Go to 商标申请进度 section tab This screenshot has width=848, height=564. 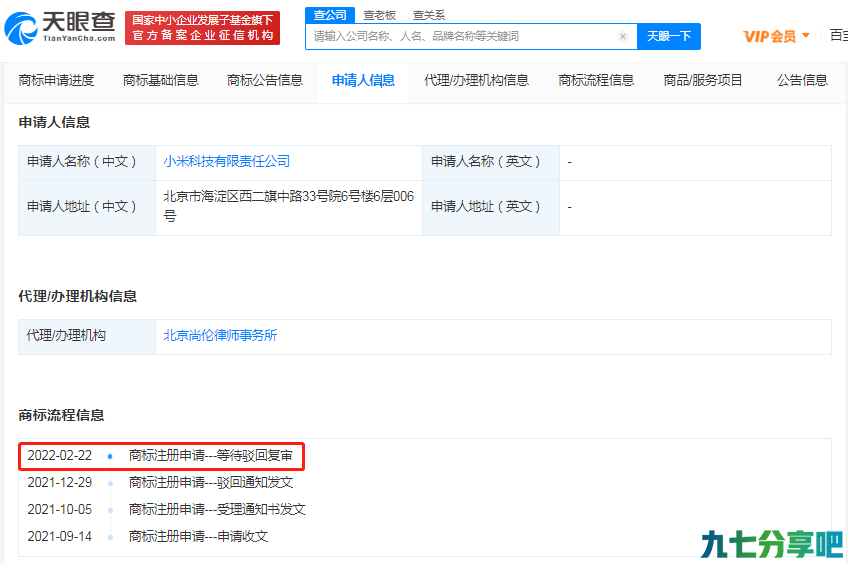pos(56,81)
